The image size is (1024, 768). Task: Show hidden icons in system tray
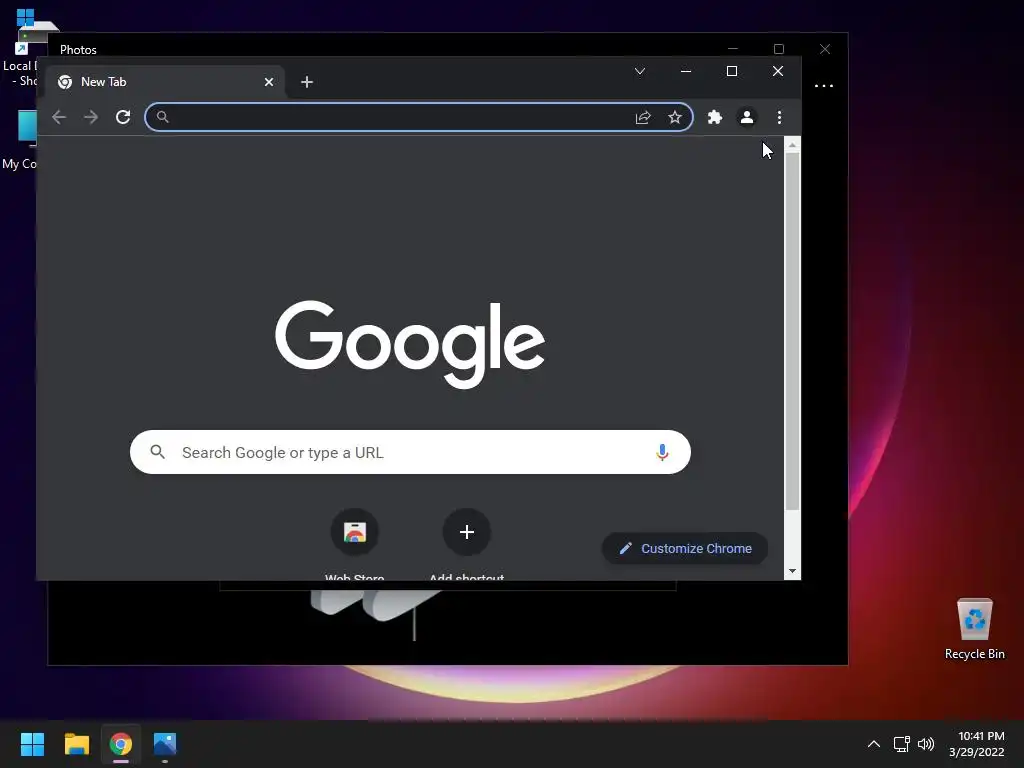(x=874, y=744)
